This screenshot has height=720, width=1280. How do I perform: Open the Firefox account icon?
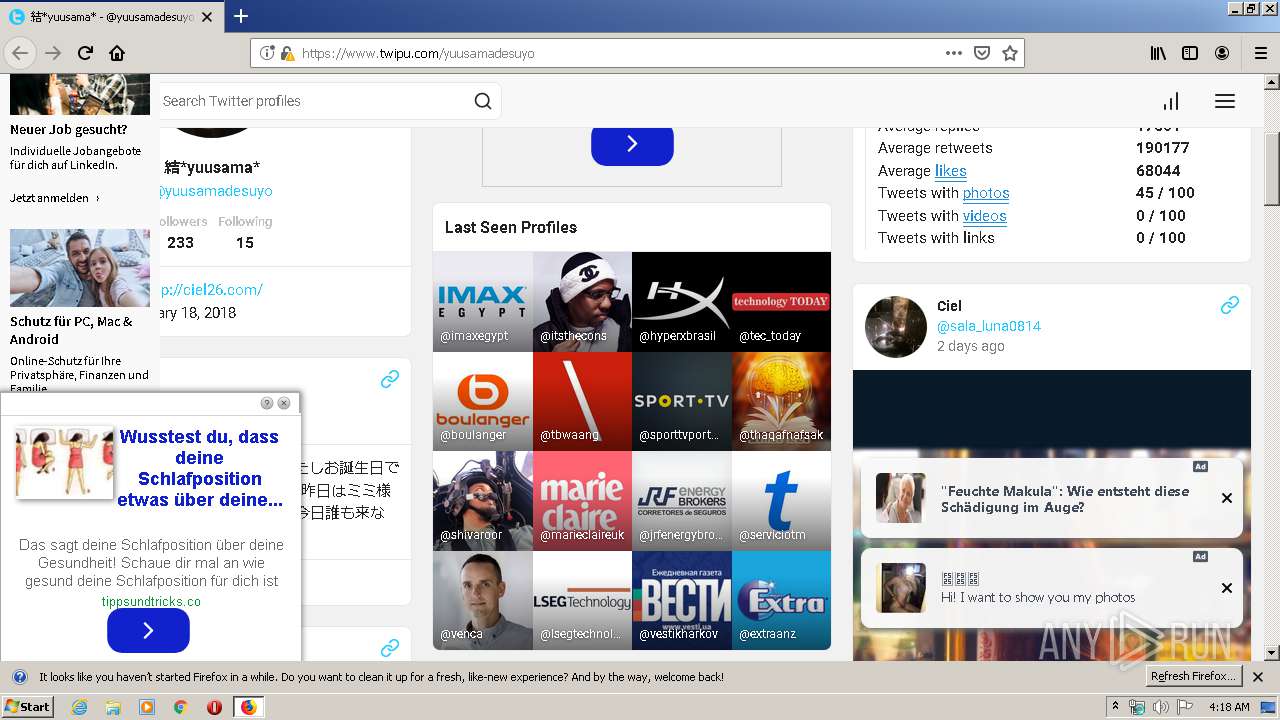[1222, 53]
